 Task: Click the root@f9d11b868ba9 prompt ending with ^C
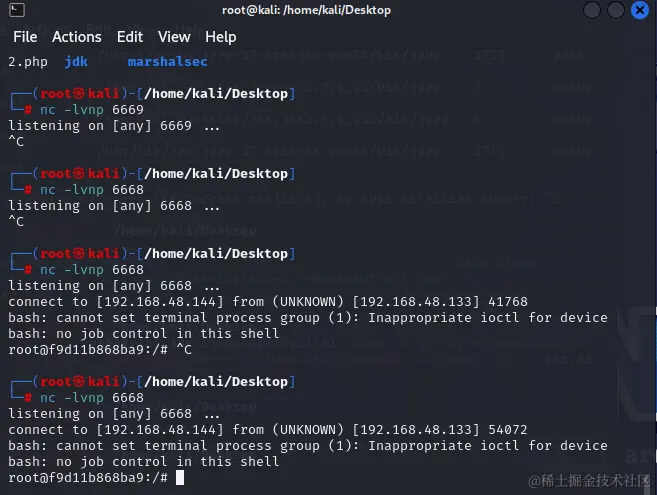coord(100,350)
